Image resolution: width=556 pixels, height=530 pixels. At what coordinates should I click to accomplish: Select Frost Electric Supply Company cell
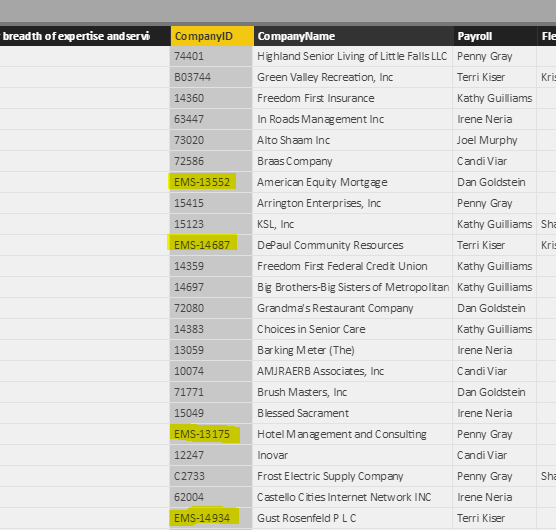[x=352, y=476]
